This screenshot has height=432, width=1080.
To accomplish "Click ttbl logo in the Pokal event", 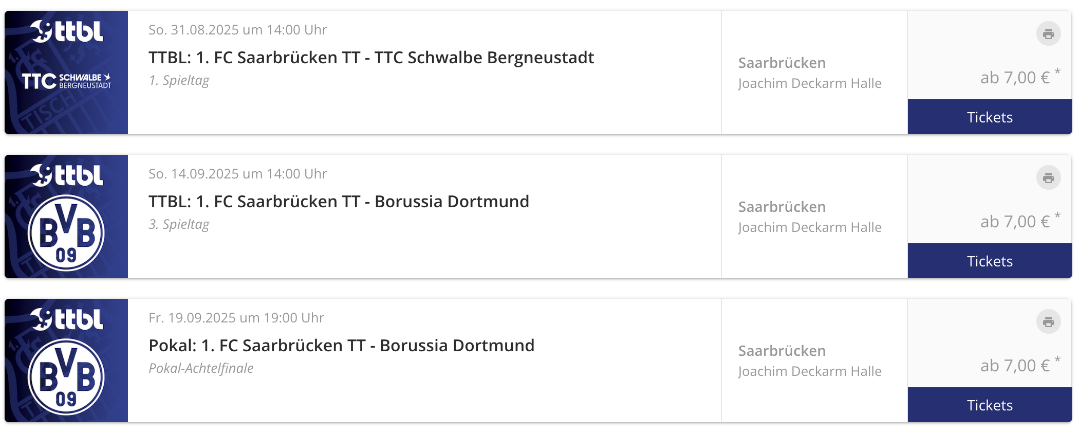I will coord(66,319).
